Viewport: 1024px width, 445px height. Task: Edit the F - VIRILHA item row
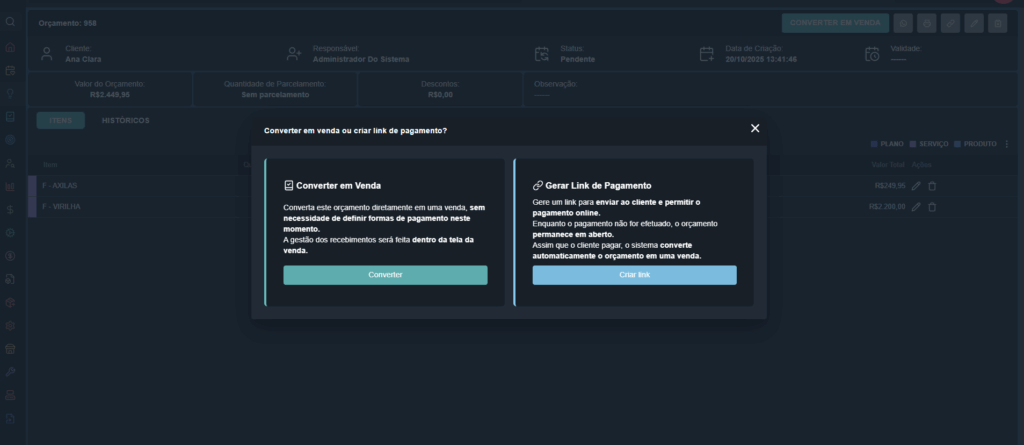click(x=916, y=207)
